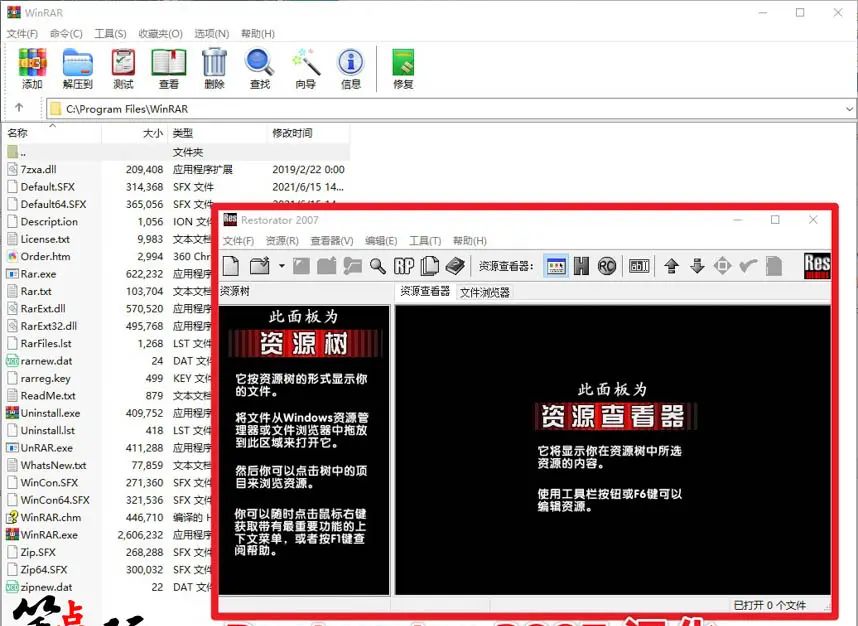This screenshot has width=858, height=626.
Task: Open WinRAR 收藏夹(O) menu
Action: 160,33
